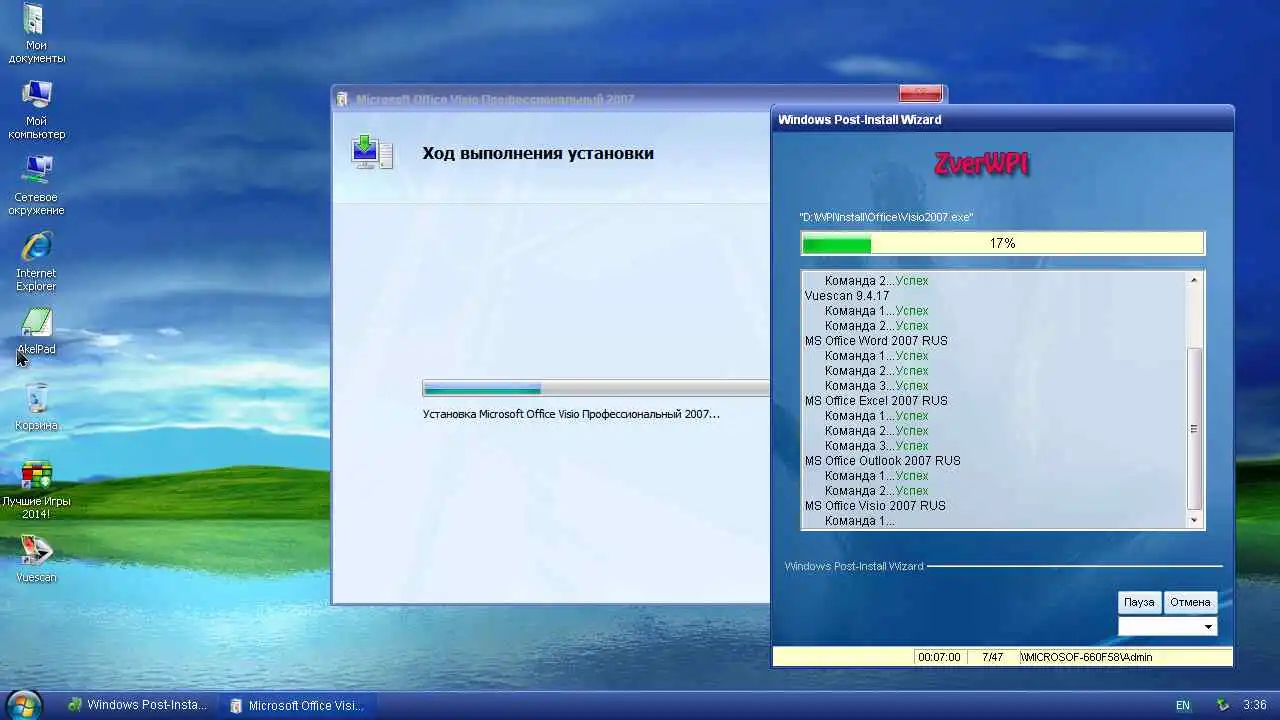Viewport: 1280px width, 720px height.
Task: Click the log list scroll down arrow
Action: pos(1194,520)
